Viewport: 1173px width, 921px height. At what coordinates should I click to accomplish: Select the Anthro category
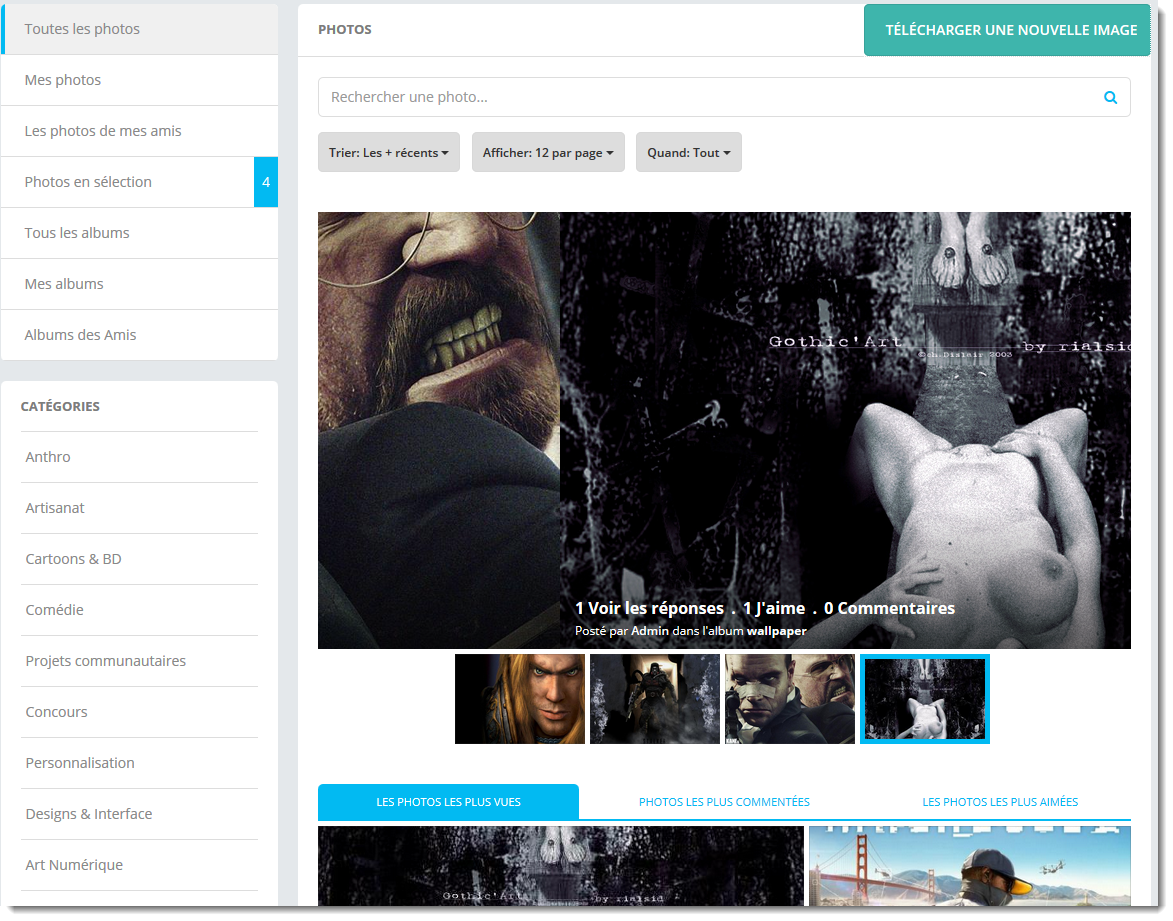pyautogui.click(x=139, y=457)
